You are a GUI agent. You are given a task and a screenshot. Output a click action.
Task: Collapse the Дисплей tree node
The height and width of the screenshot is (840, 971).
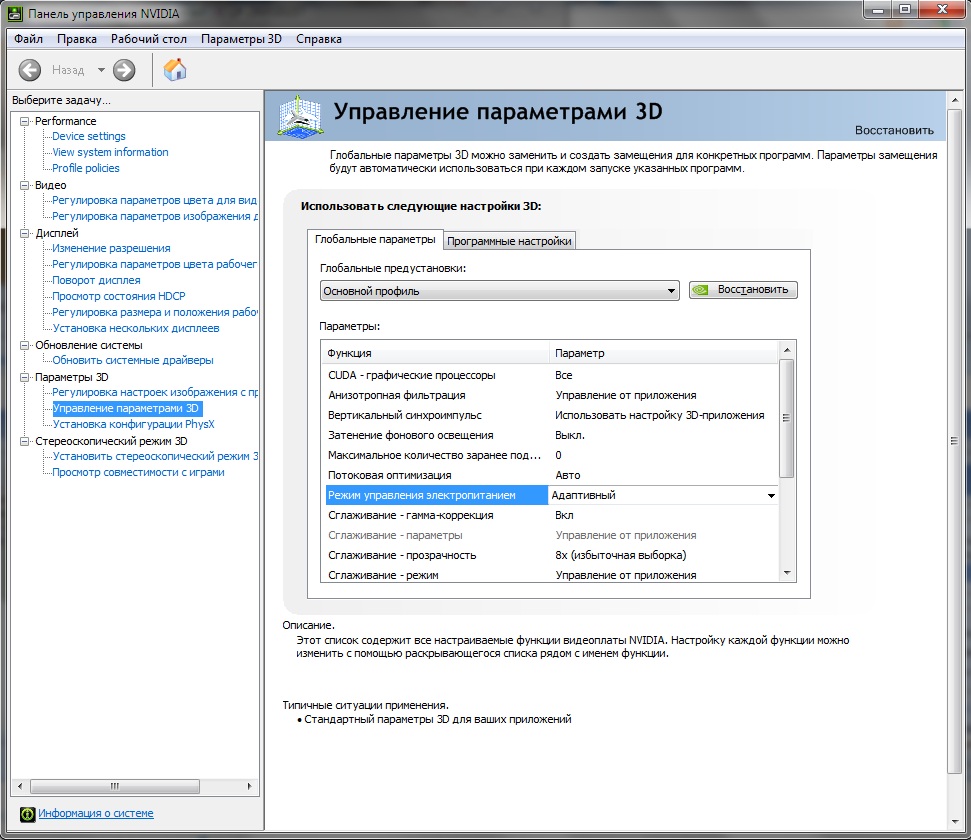coord(25,233)
